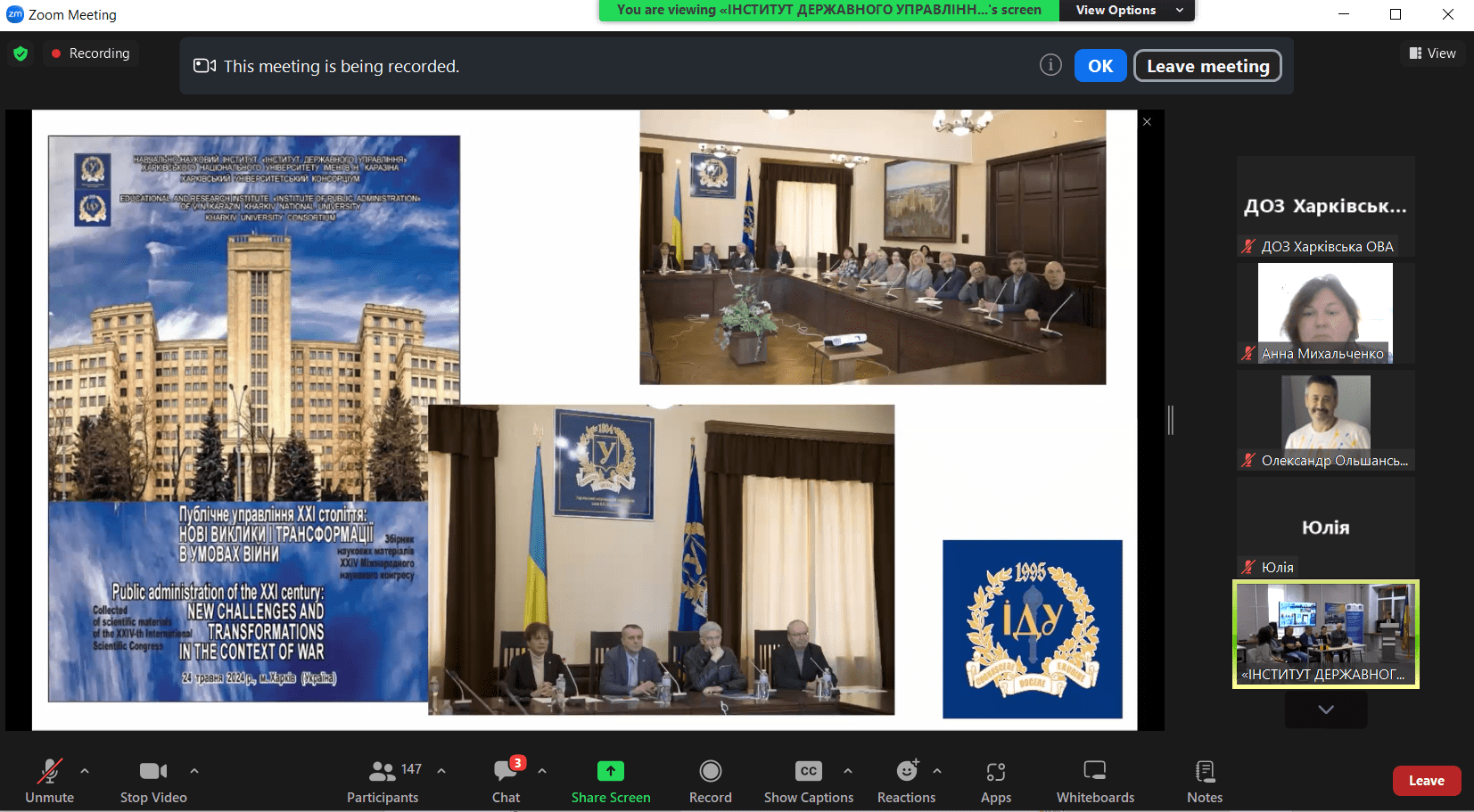Open the Participants panel
1474x812 pixels.
point(383,781)
